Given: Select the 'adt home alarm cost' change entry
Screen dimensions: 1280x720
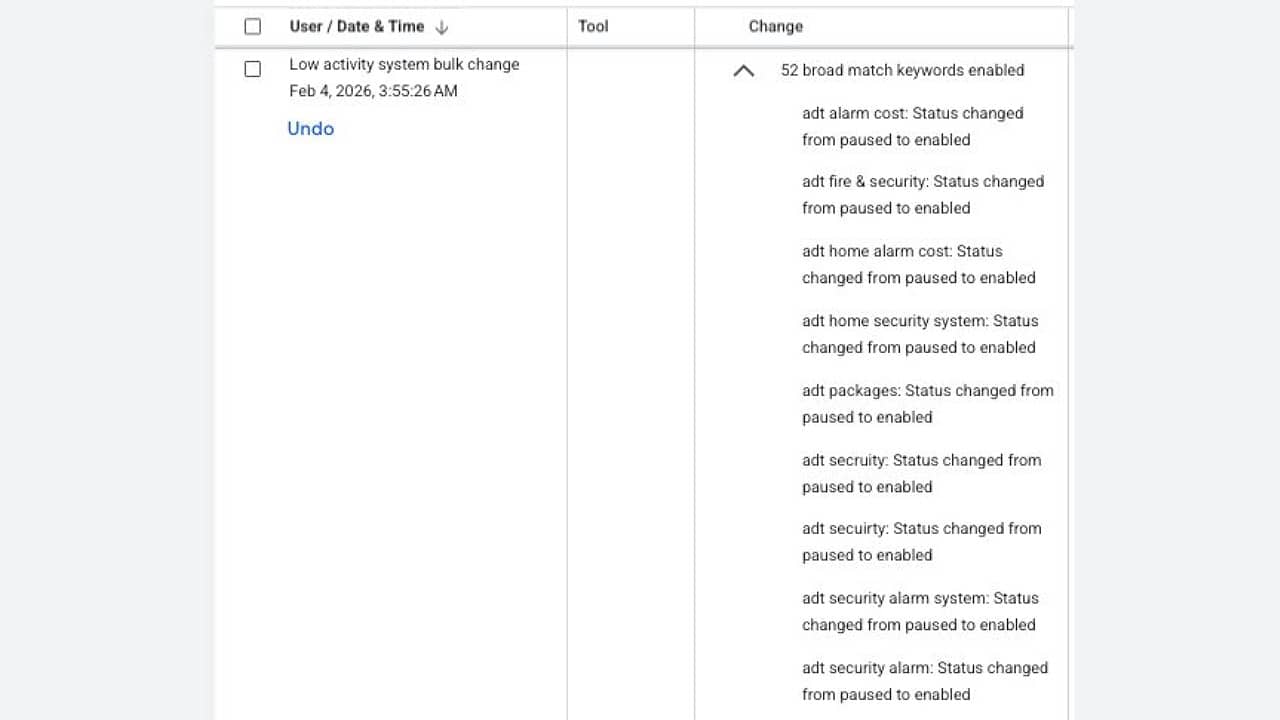Looking at the screenshot, I should coord(918,265).
